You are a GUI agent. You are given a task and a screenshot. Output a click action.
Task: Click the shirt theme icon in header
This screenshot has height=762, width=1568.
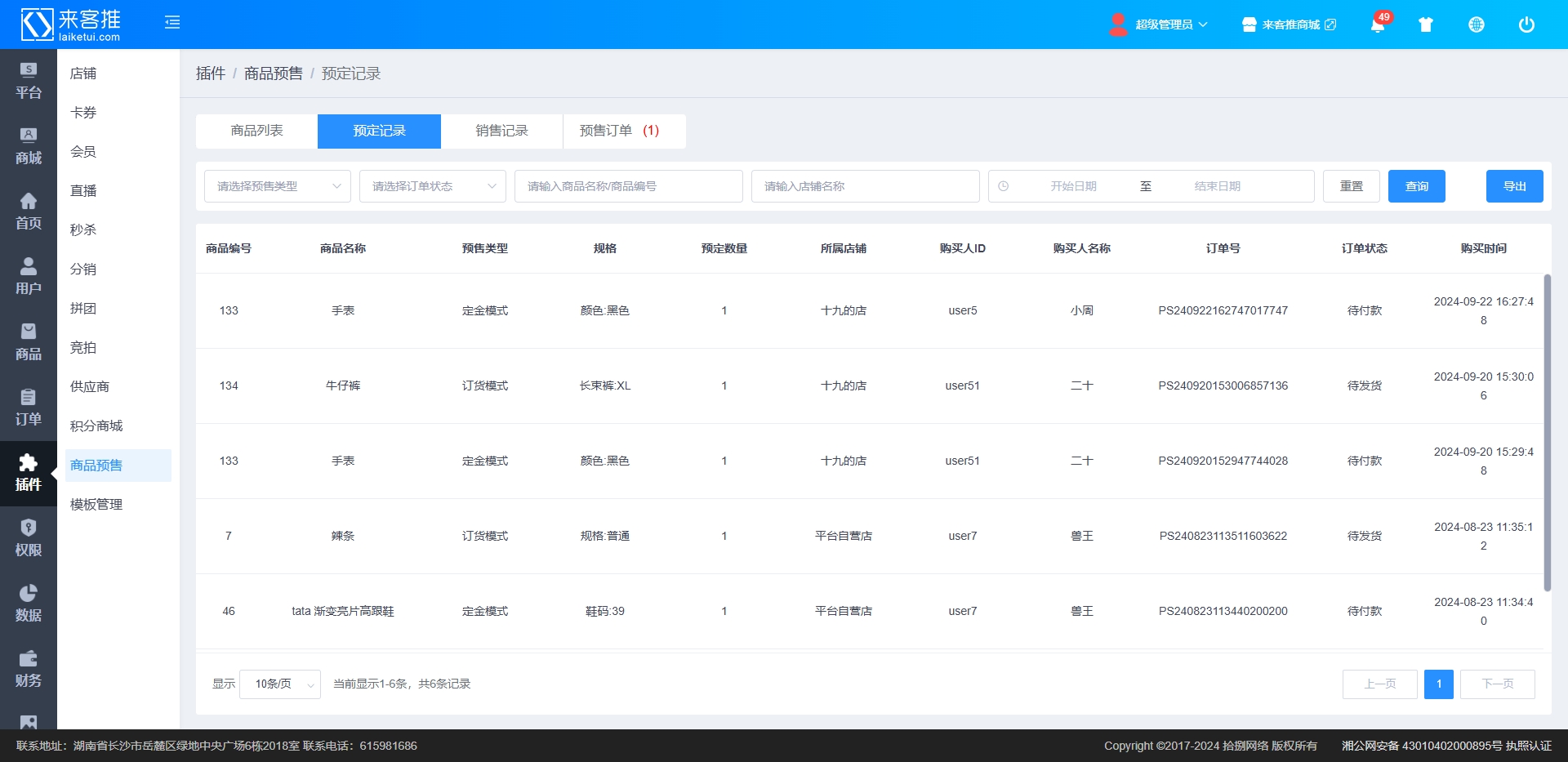click(1426, 25)
